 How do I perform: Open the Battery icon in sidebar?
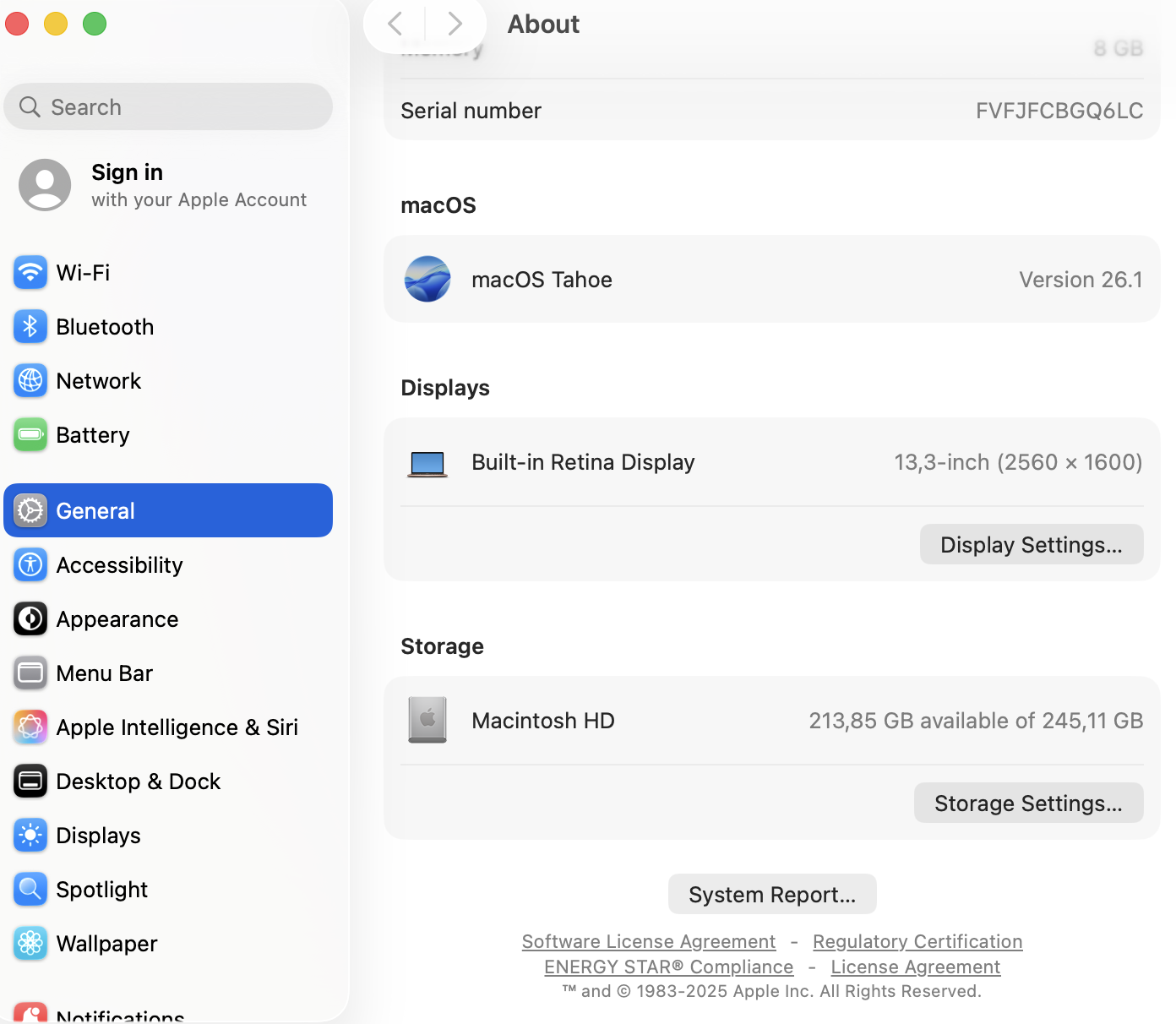pyautogui.click(x=30, y=434)
